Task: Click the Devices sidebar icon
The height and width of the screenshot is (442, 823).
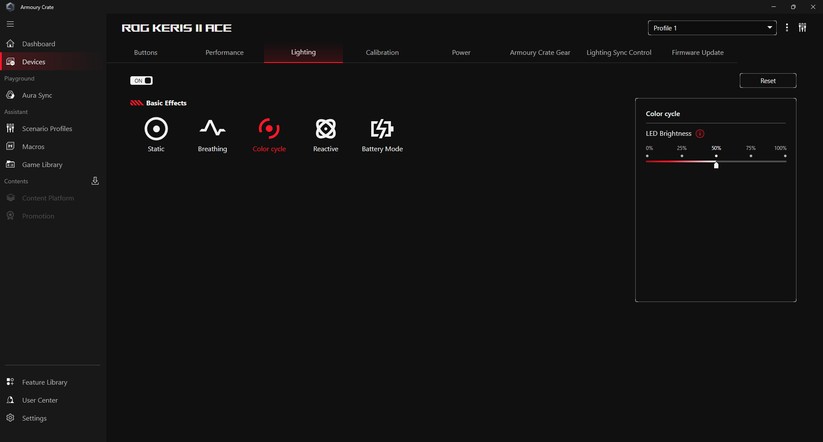Action: tap(10, 61)
